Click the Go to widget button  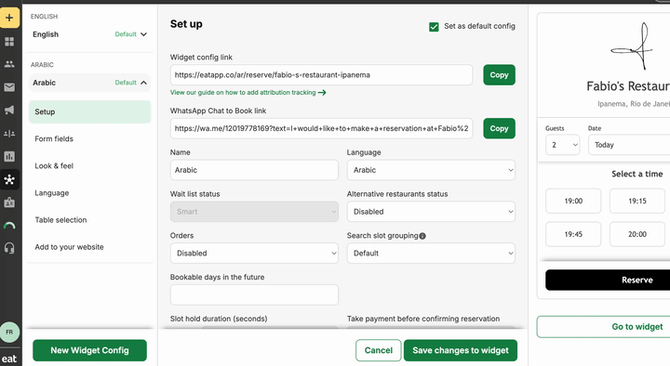click(x=603, y=327)
